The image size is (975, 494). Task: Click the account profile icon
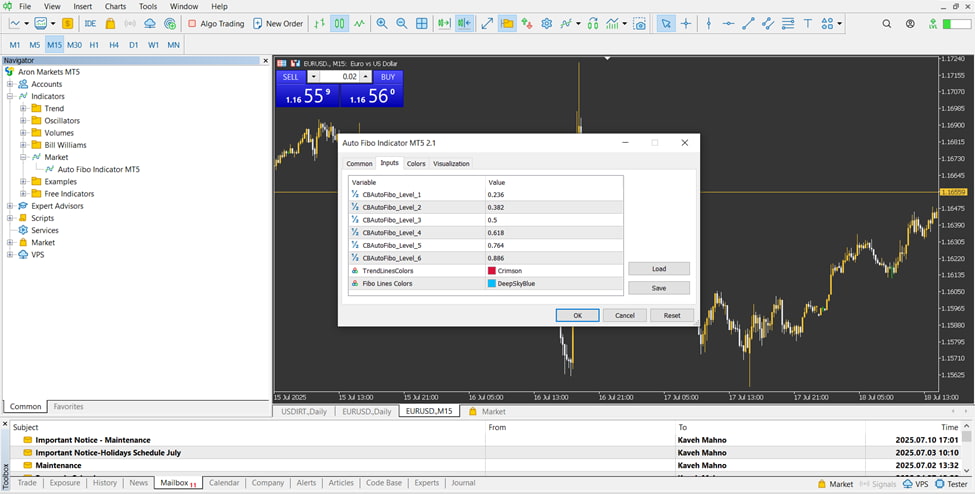coord(910,24)
